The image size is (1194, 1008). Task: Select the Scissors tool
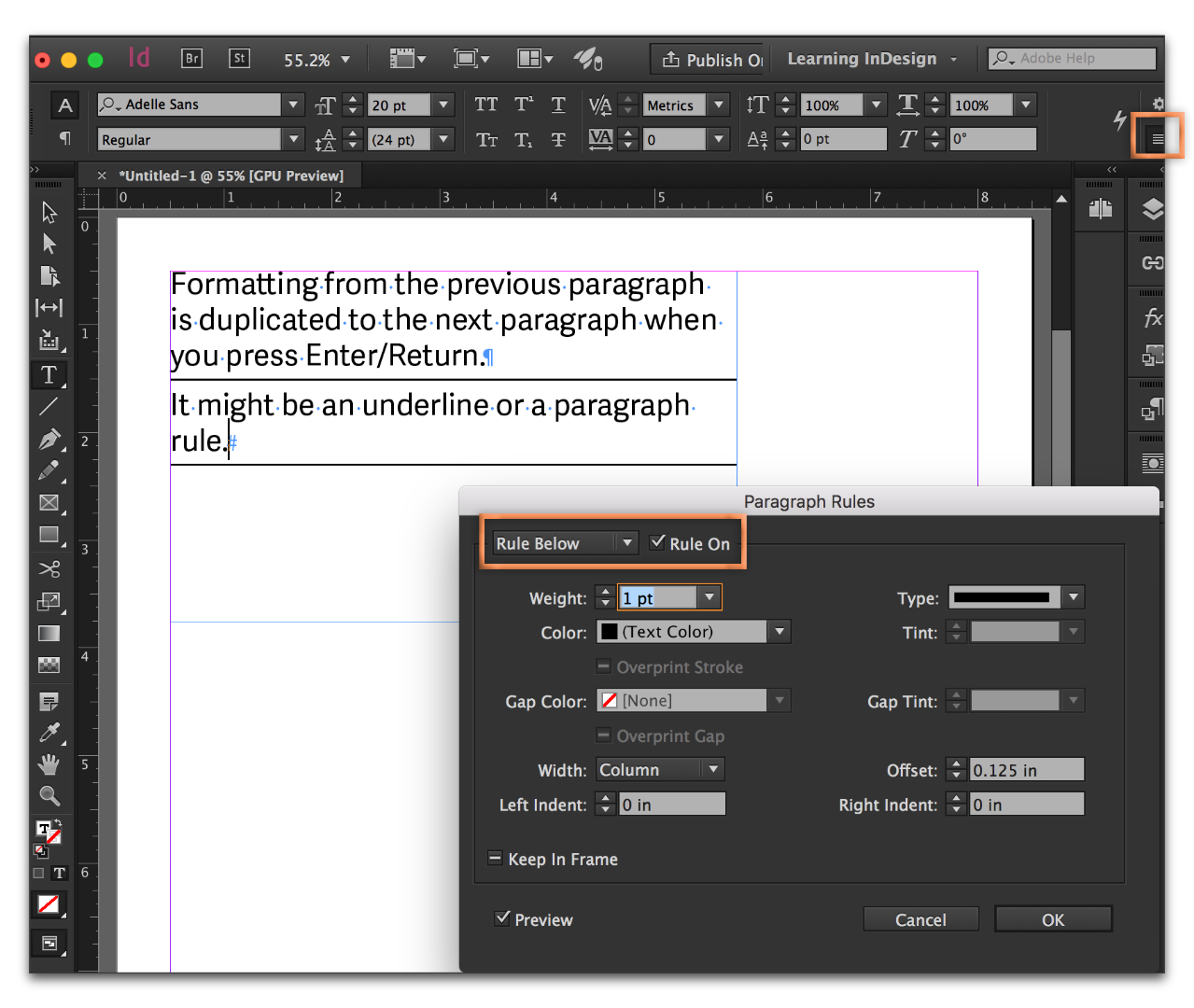tap(49, 568)
